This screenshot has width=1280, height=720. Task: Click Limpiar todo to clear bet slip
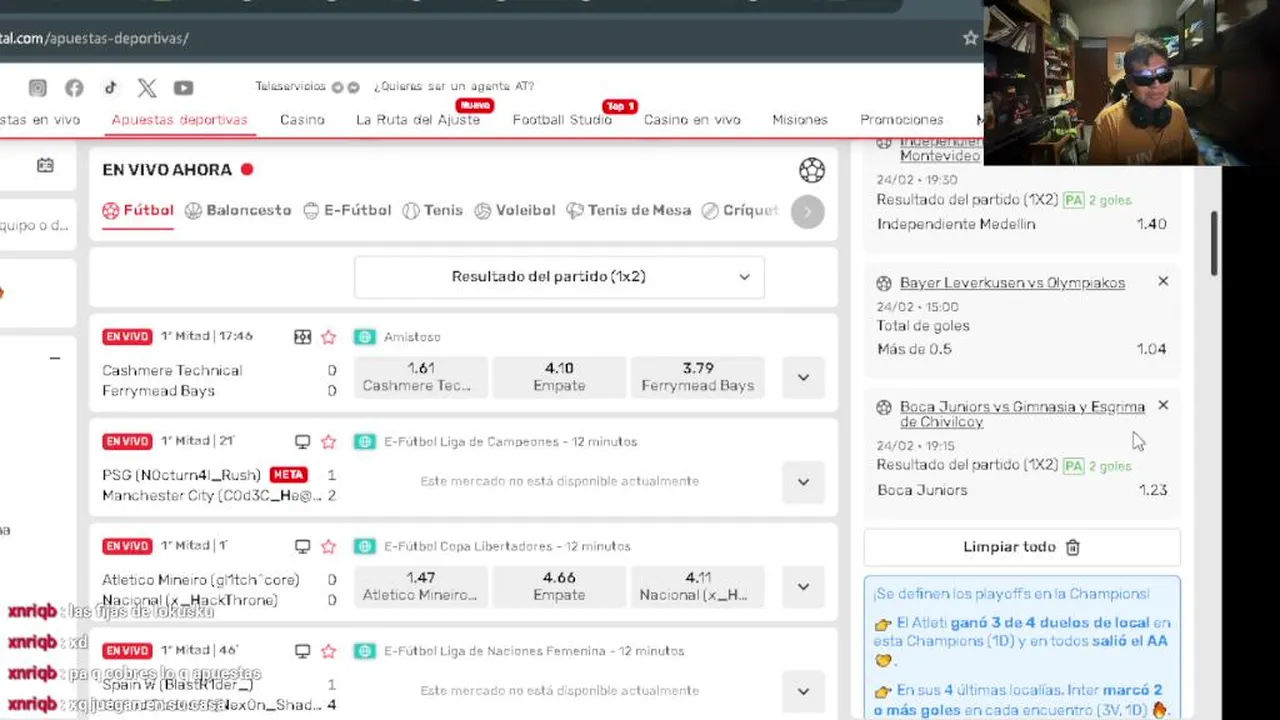coord(1022,547)
